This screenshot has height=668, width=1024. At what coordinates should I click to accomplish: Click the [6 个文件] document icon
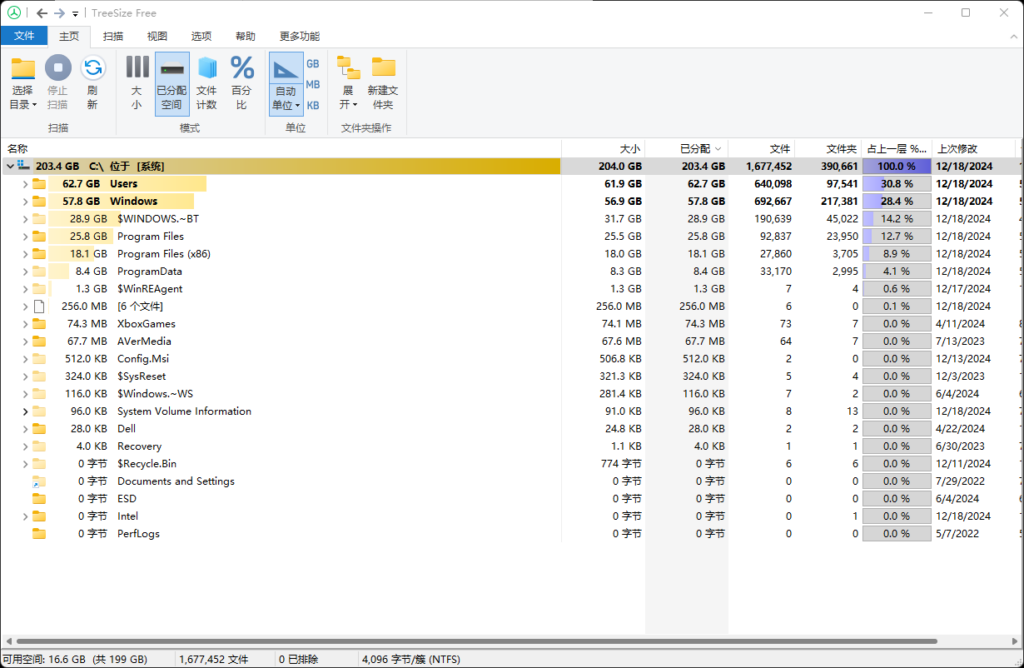[39, 306]
